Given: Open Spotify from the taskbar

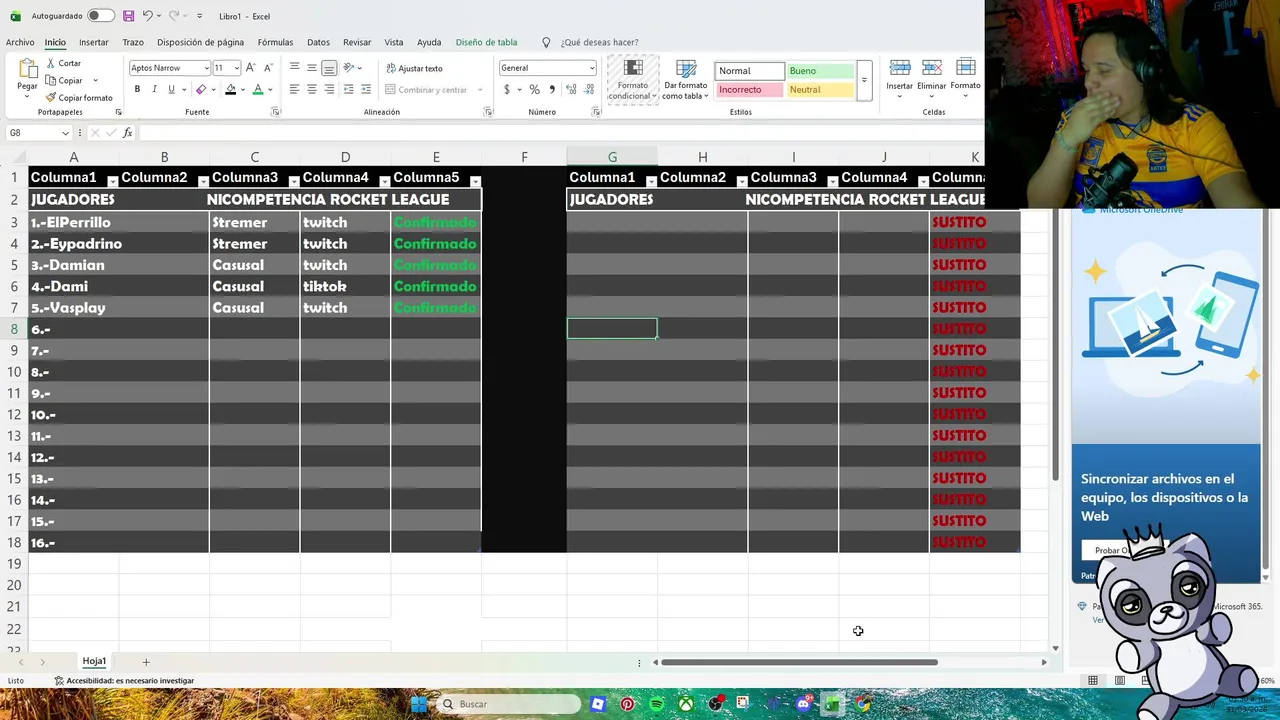Looking at the screenshot, I should click(656, 704).
